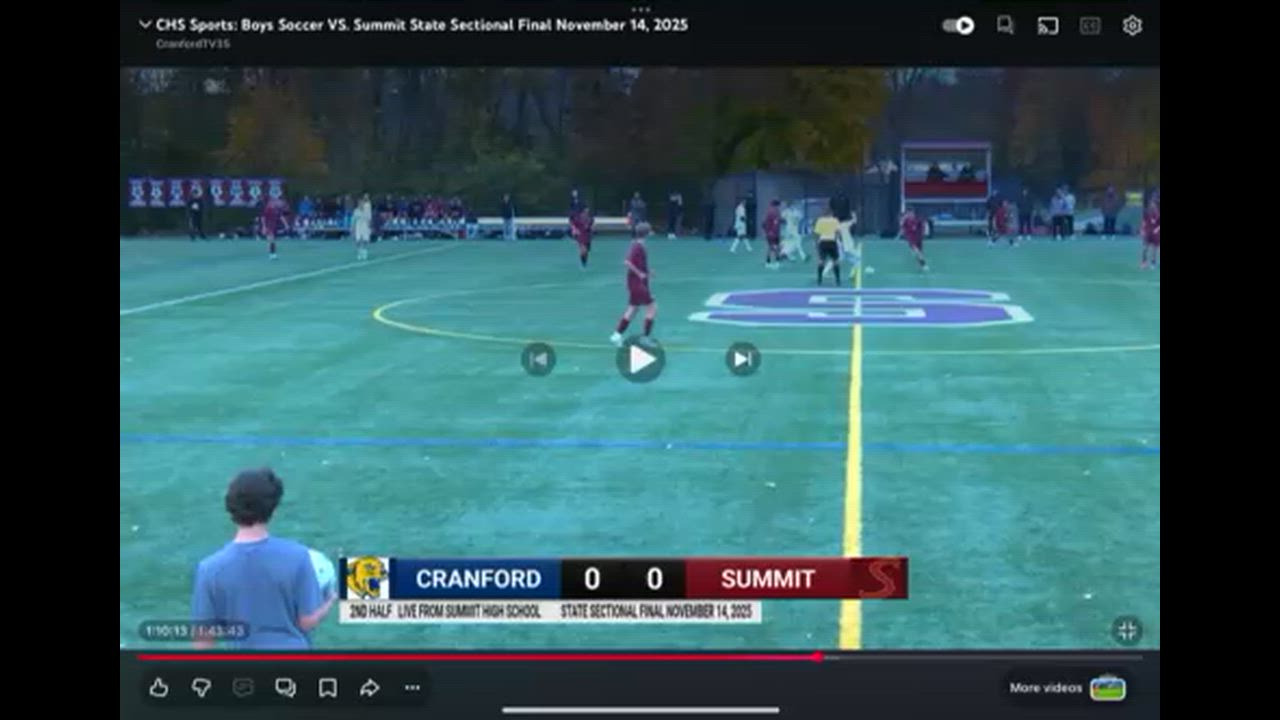Viewport: 1280px width, 720px height.
Task: Toggle the autoplay switch
Action: 958,26
